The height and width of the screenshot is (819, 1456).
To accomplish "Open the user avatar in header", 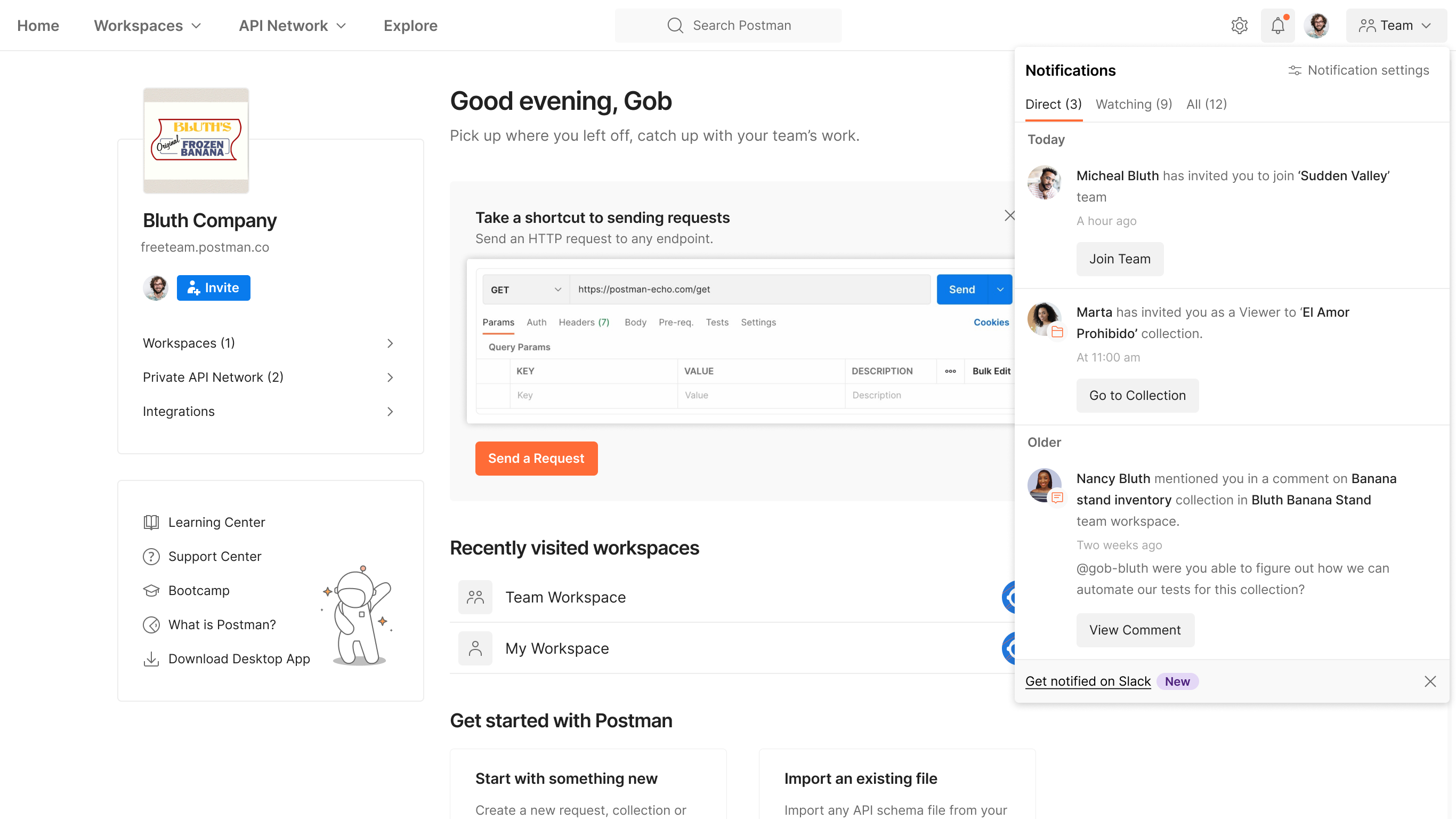I will pyautogui.click(x=1316, y=26).
